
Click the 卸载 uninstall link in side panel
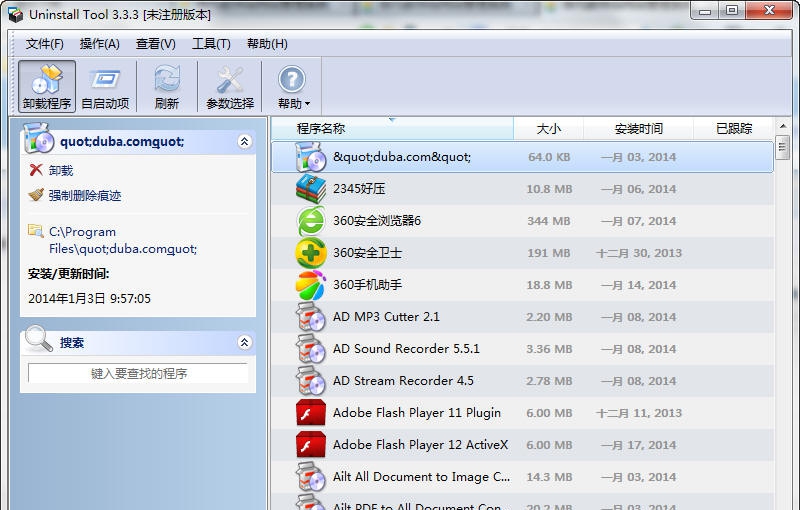click(61, 170)
